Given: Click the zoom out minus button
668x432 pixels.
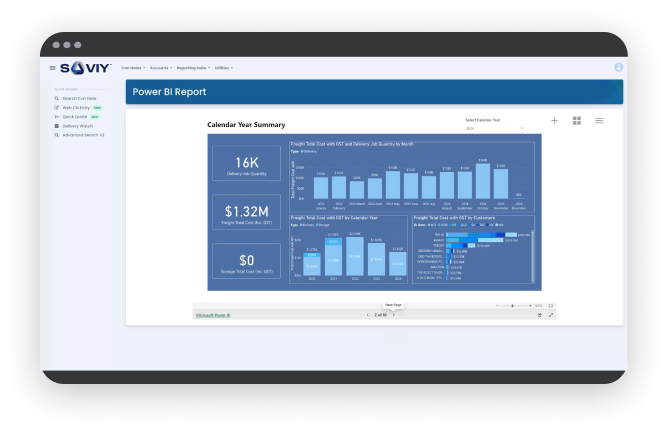Looking at the screenshot, I should coord(497,305).
